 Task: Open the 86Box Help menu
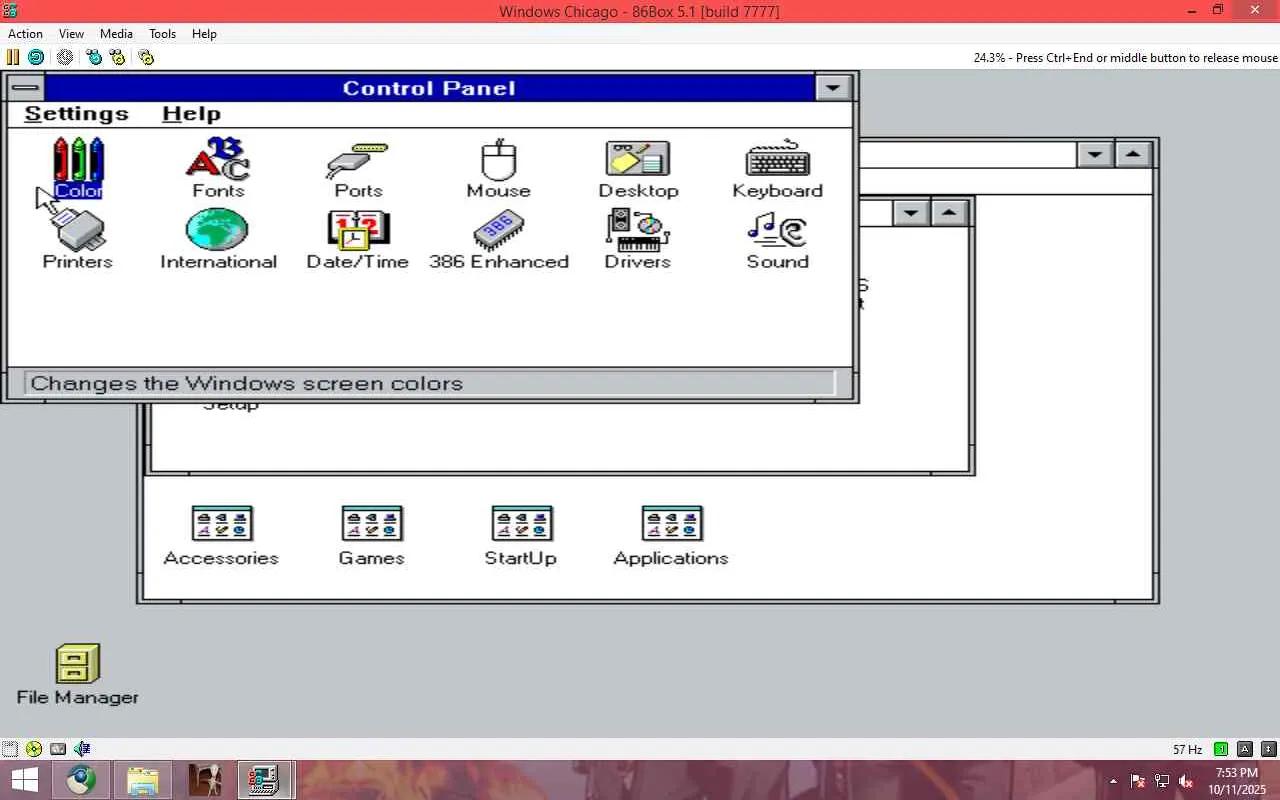(204, 33)
